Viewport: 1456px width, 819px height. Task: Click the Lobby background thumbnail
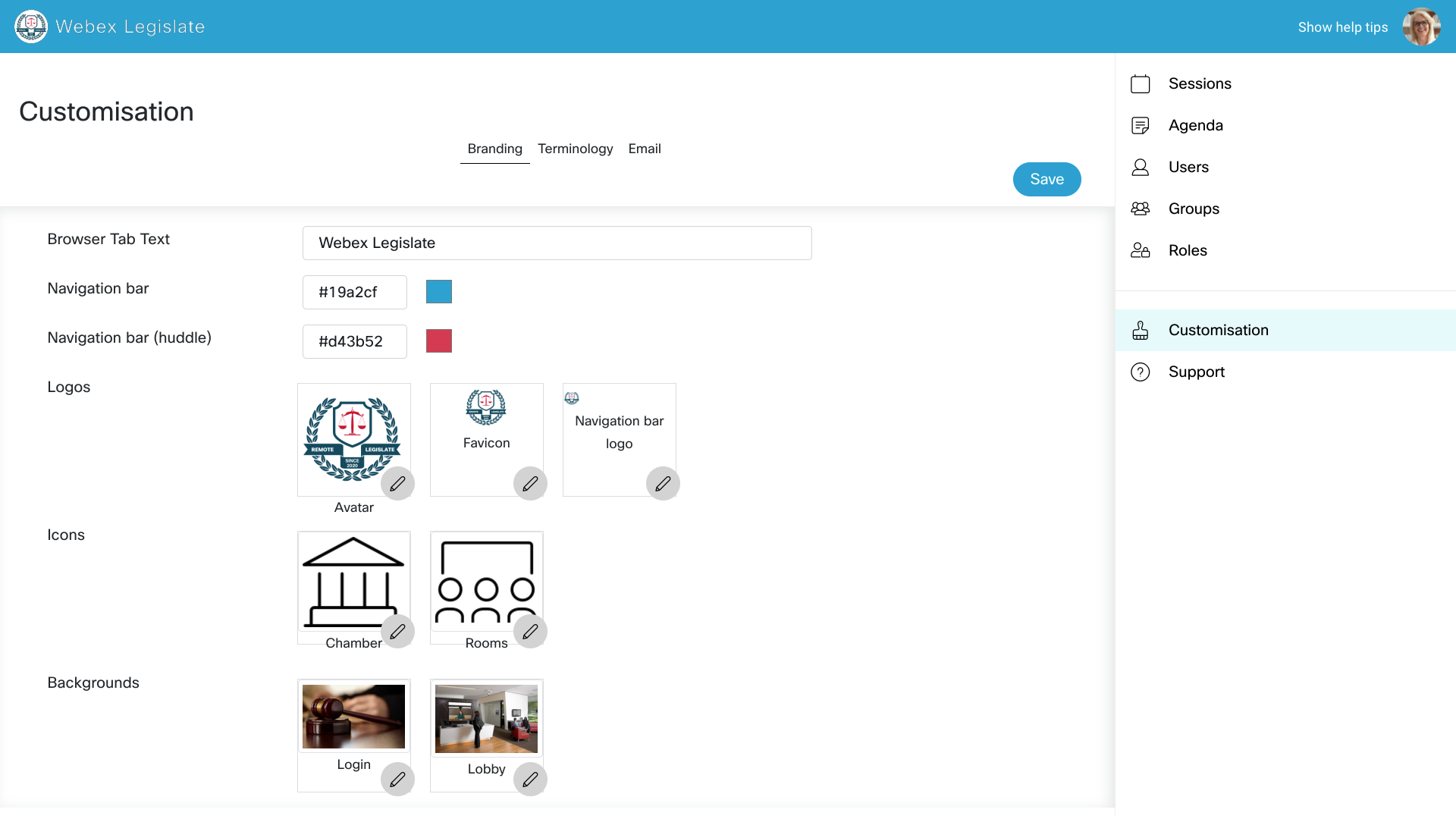click(x=486, y=719)
